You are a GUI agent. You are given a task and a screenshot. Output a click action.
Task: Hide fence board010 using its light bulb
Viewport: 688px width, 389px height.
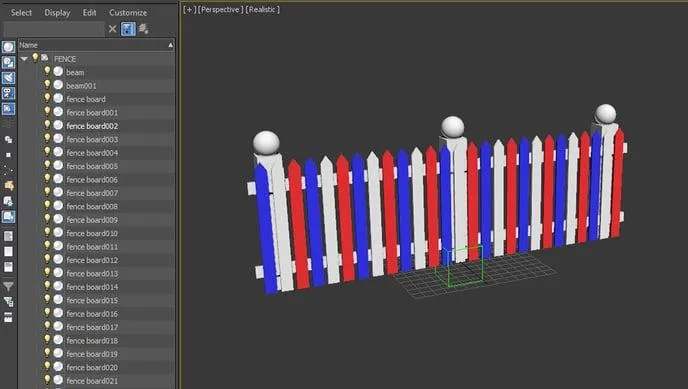[x=47, y=232]
